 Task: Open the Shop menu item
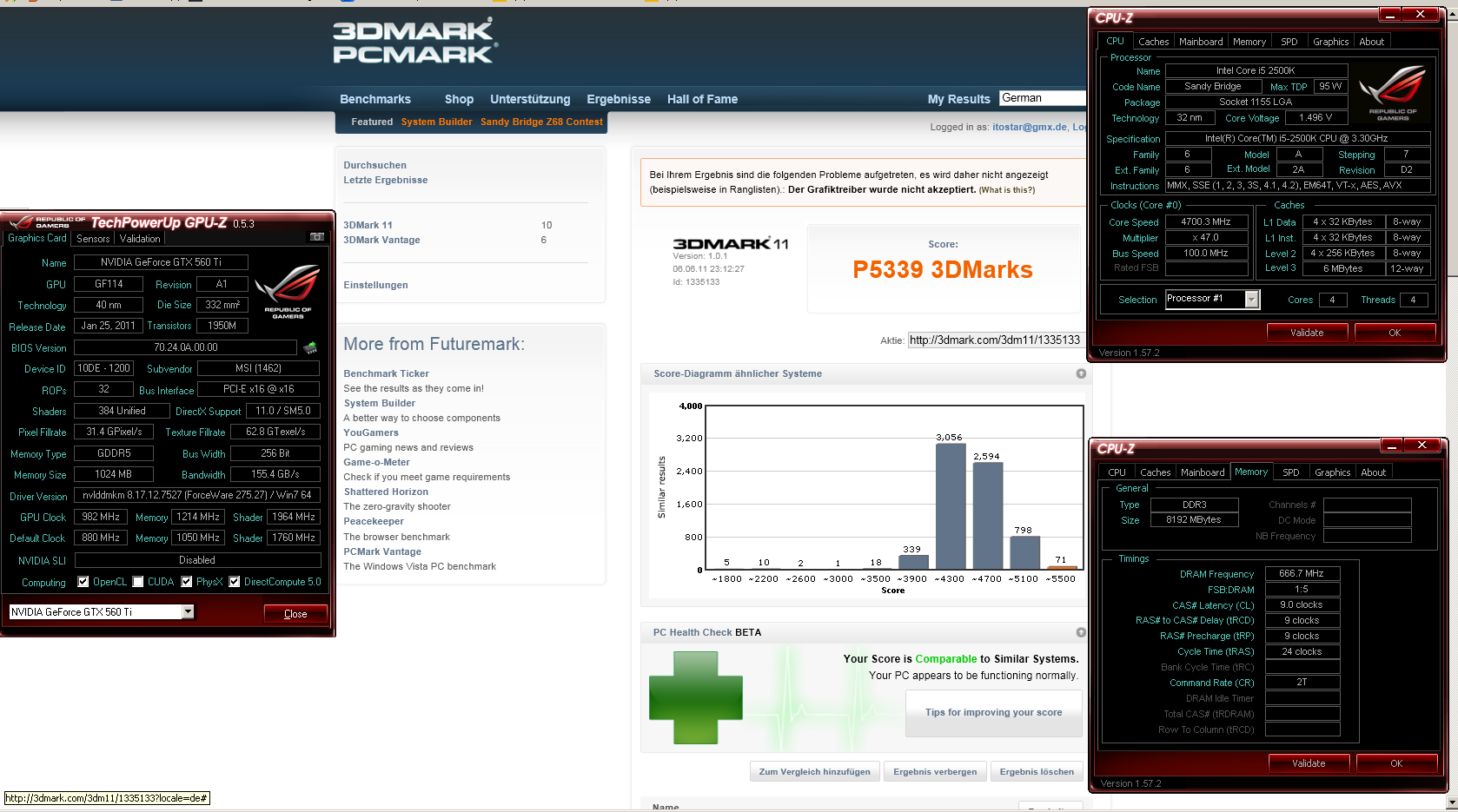tap(460, 99)
